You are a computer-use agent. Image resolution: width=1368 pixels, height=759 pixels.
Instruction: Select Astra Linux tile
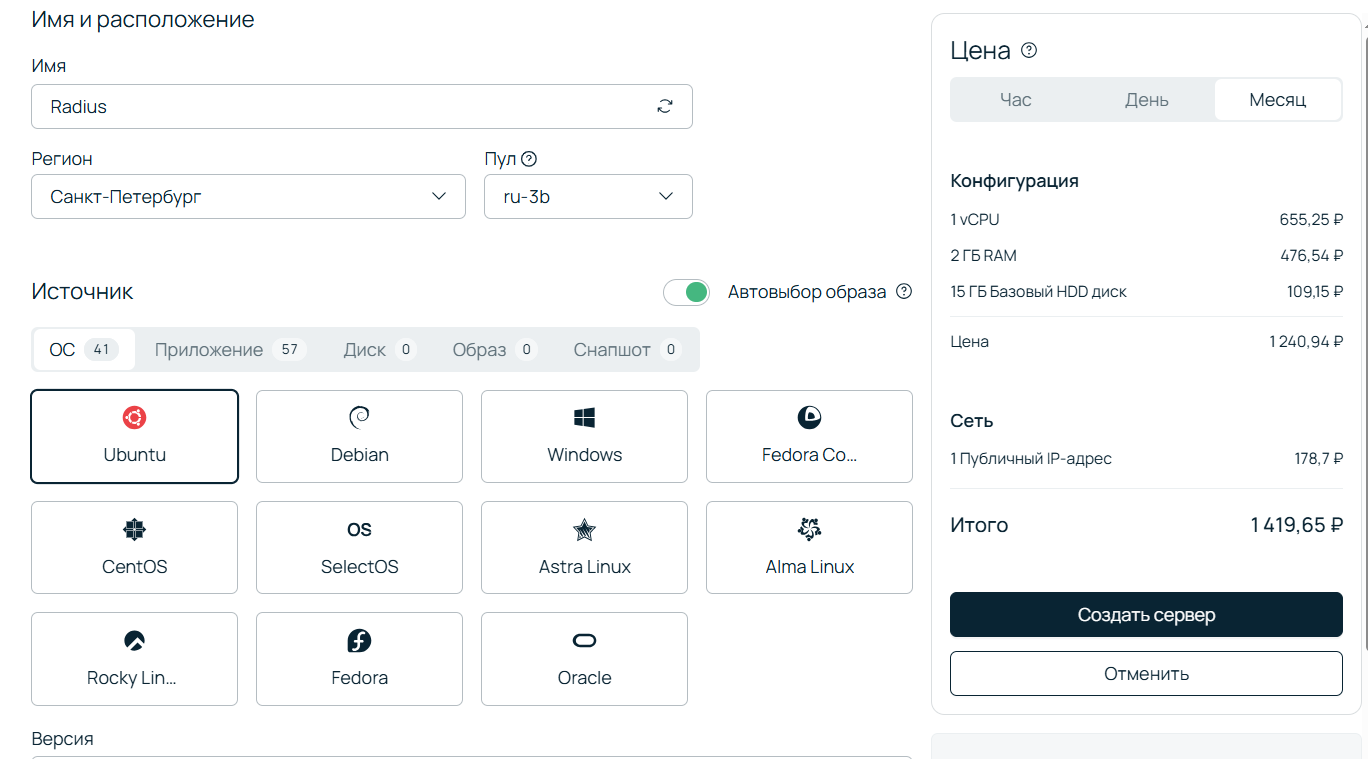[x=584, y=547]
